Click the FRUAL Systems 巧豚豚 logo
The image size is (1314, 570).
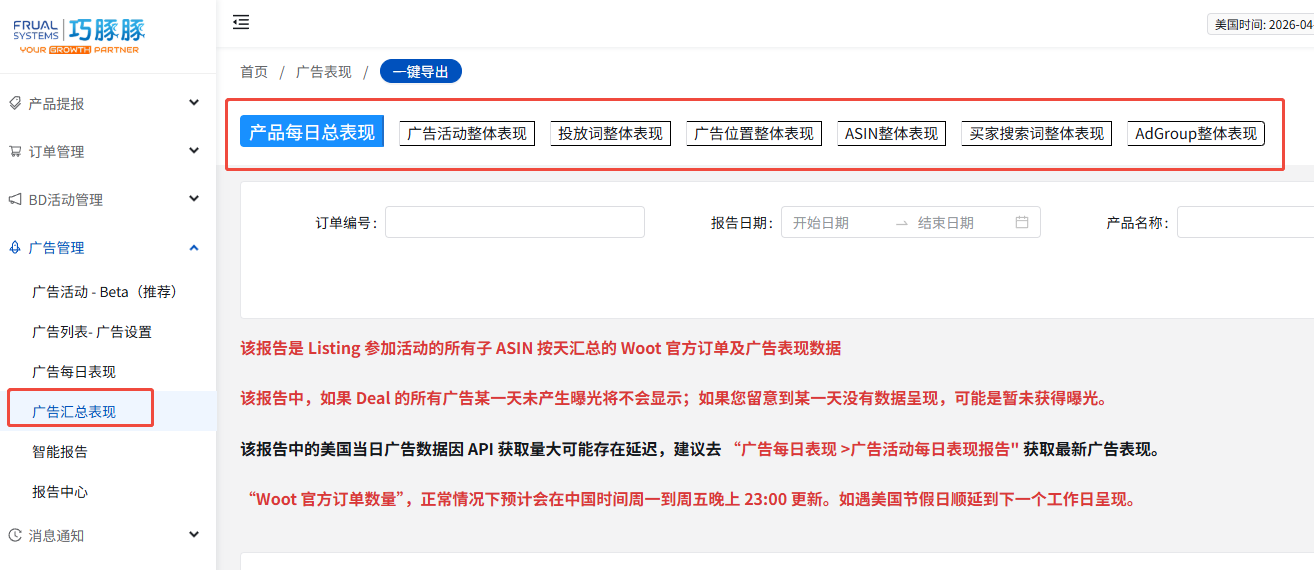[77, 35]
